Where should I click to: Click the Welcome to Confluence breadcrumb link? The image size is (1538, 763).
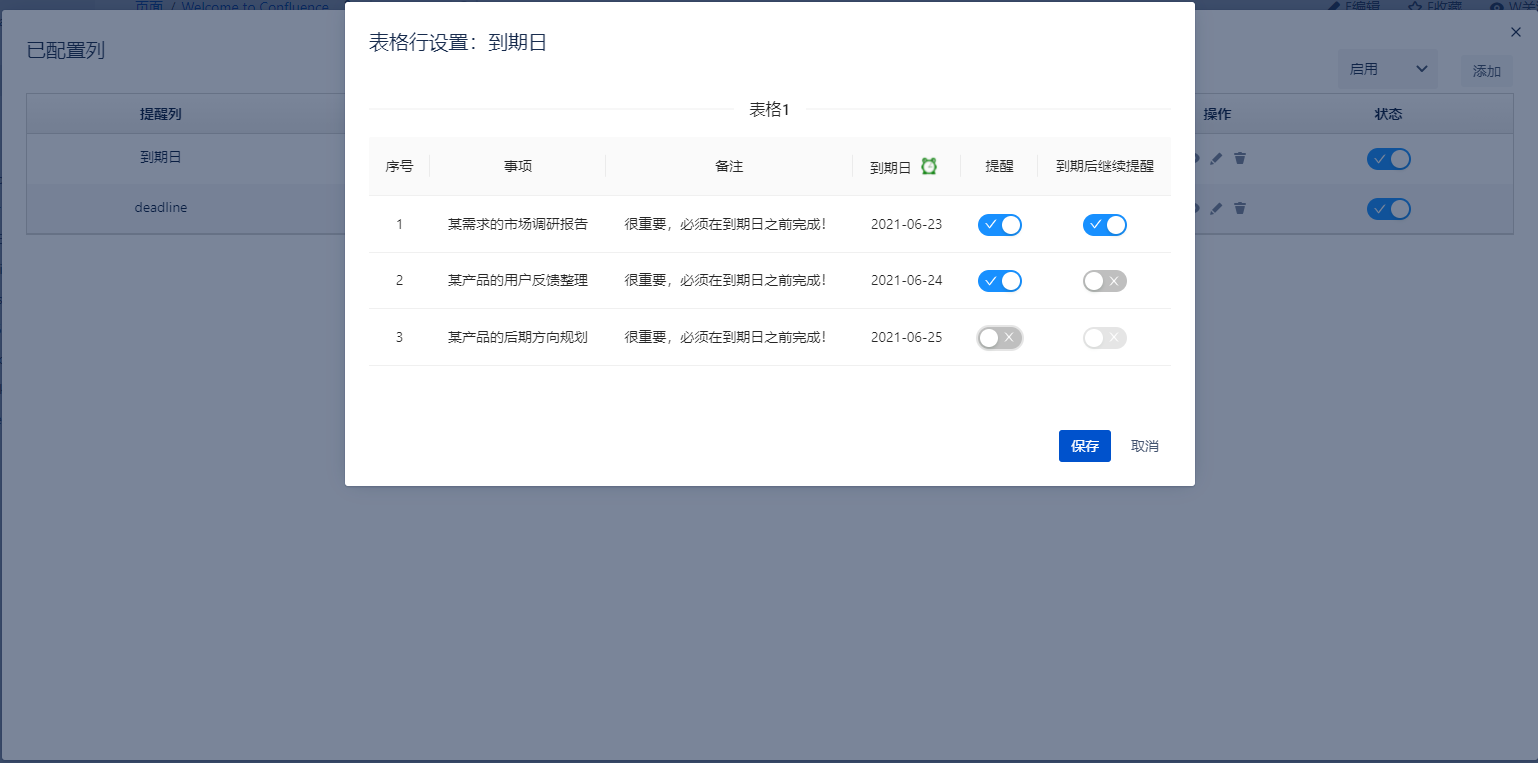click(255, 7)
